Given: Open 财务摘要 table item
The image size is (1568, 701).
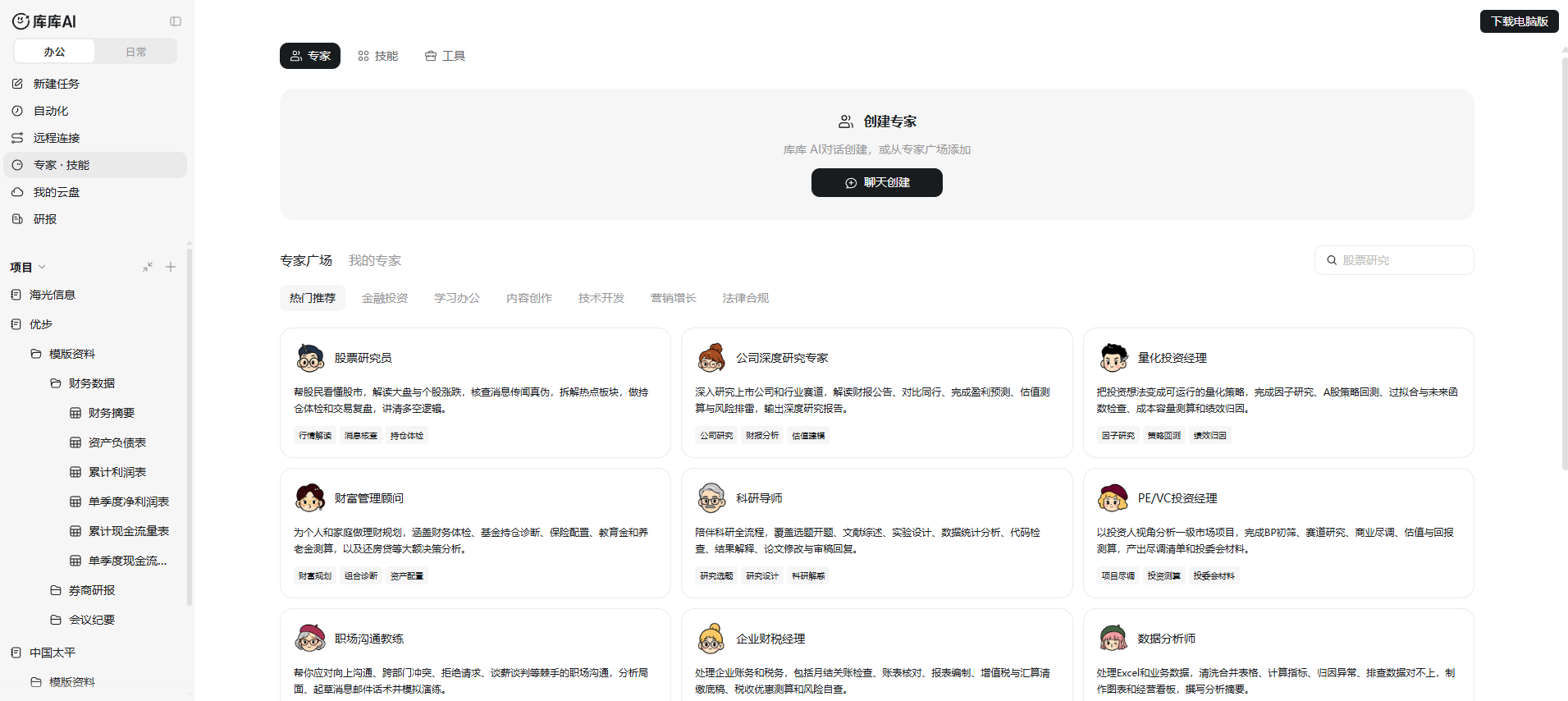Looking at the screenshot, I should point(112,413).
